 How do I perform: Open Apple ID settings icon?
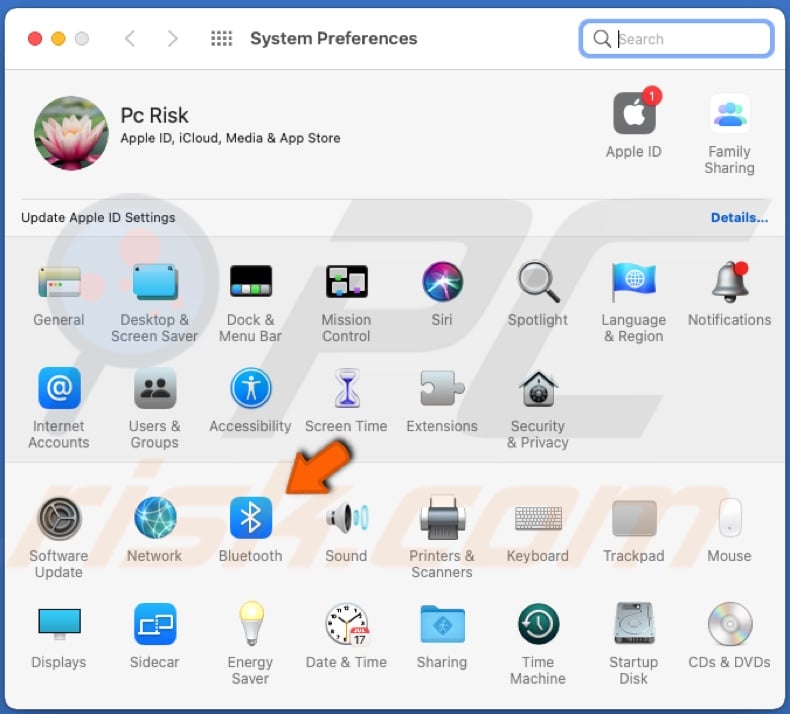tap(634, 113)
